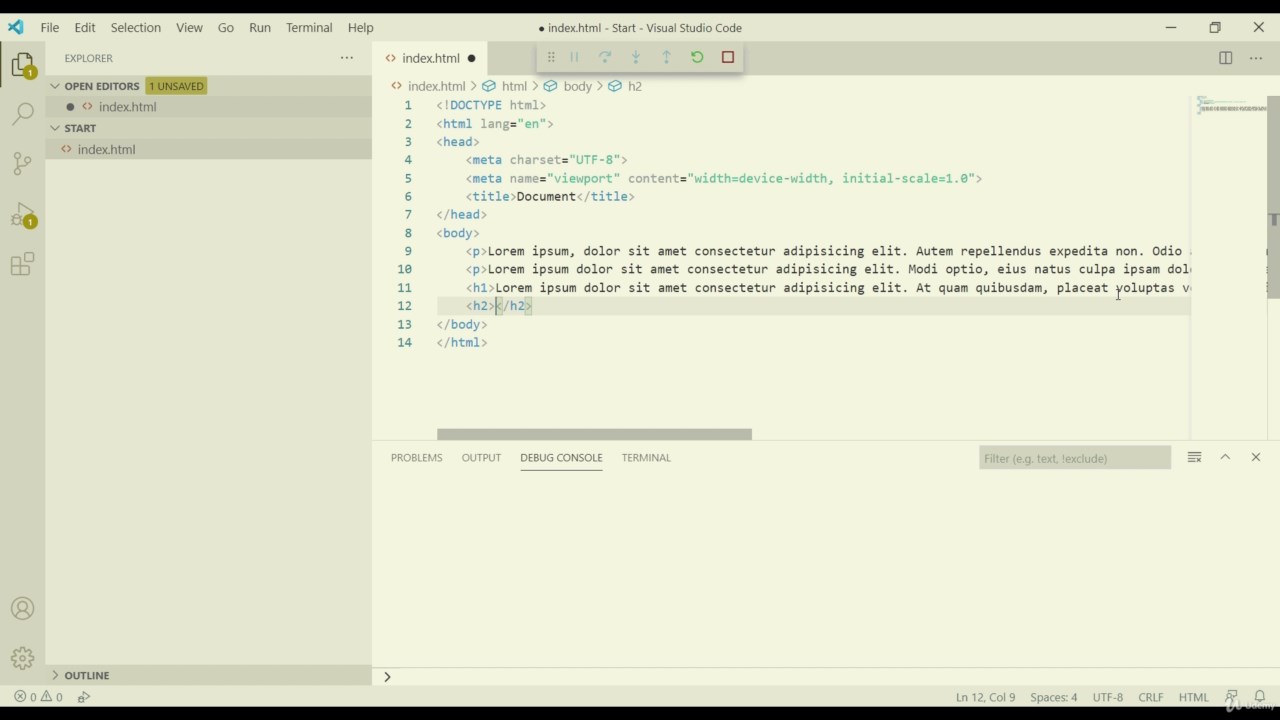
Task: Split the editor to the right
Action: coord(1225,58)
